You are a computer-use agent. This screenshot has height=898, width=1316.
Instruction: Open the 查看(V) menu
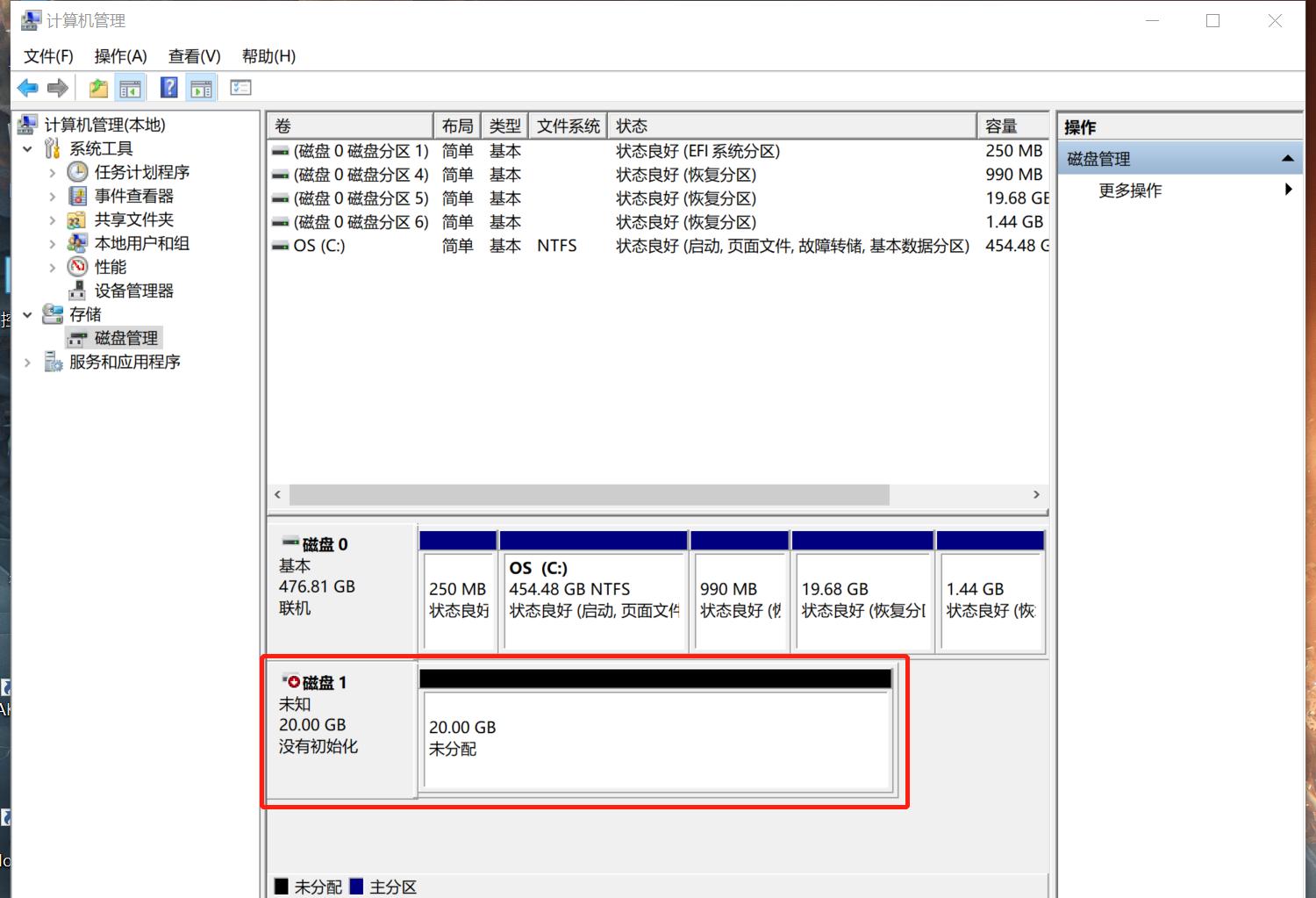click(x=194, y=56)
